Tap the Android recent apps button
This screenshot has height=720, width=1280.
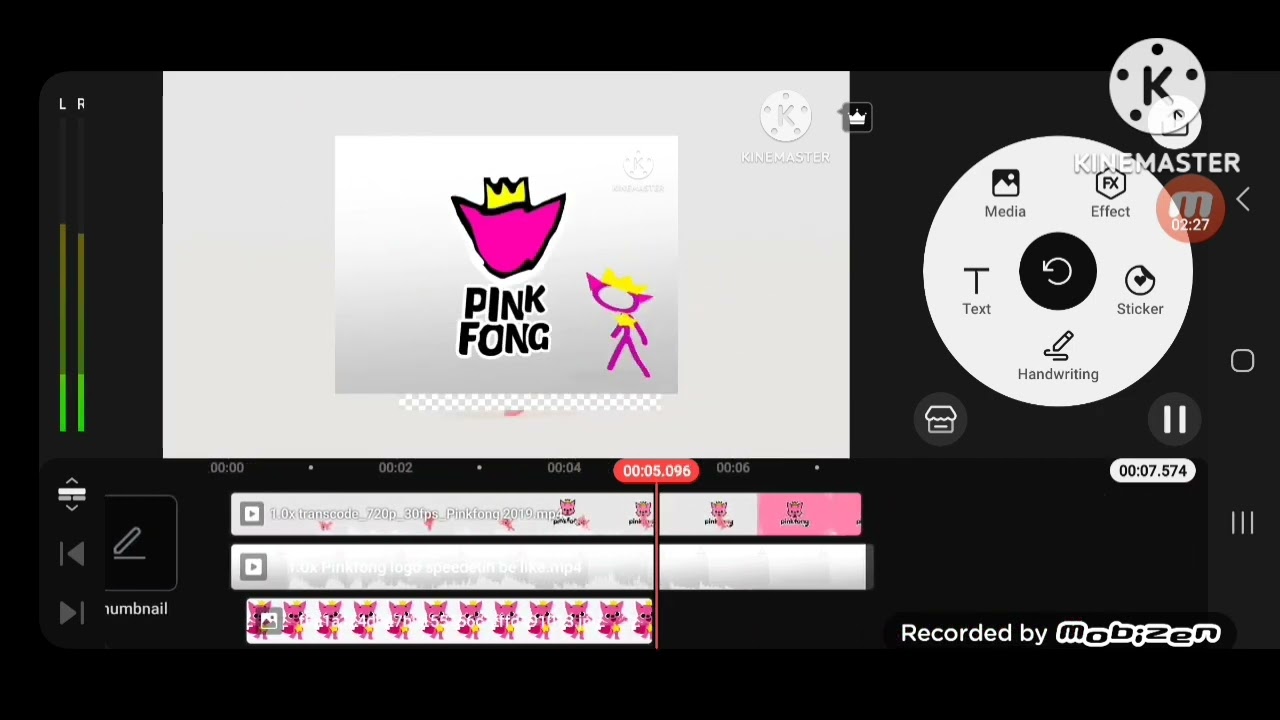click(x=1242, y=522)
